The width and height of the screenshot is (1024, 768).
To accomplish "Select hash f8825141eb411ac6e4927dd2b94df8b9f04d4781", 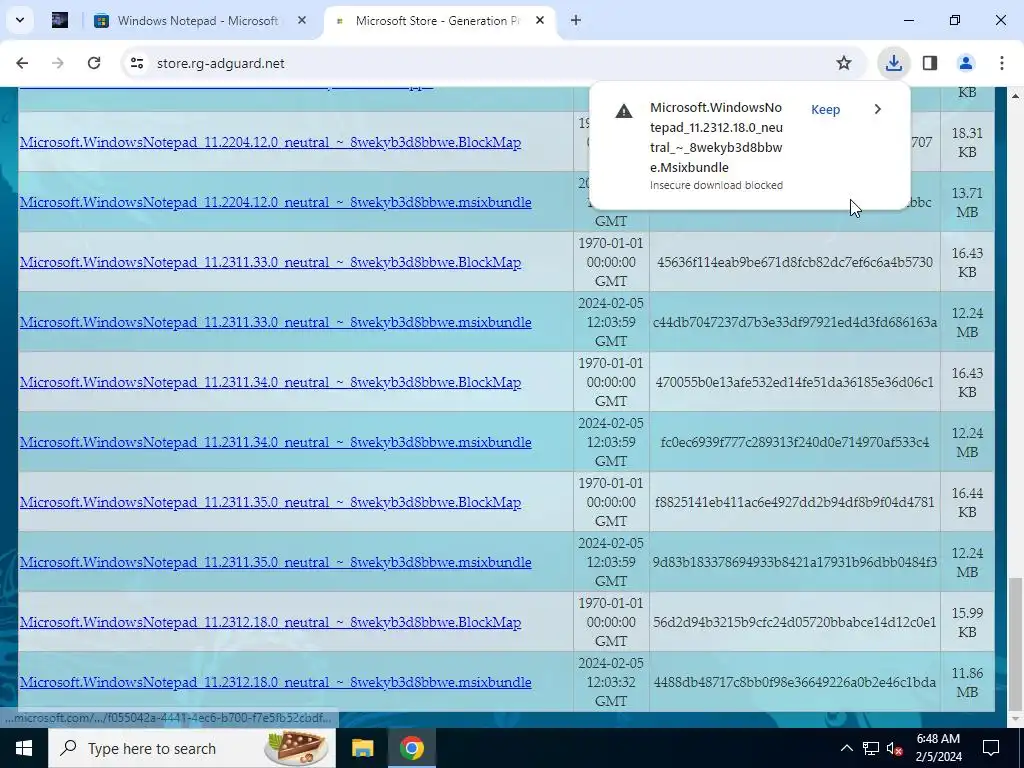I will click(x=795, y=503).
